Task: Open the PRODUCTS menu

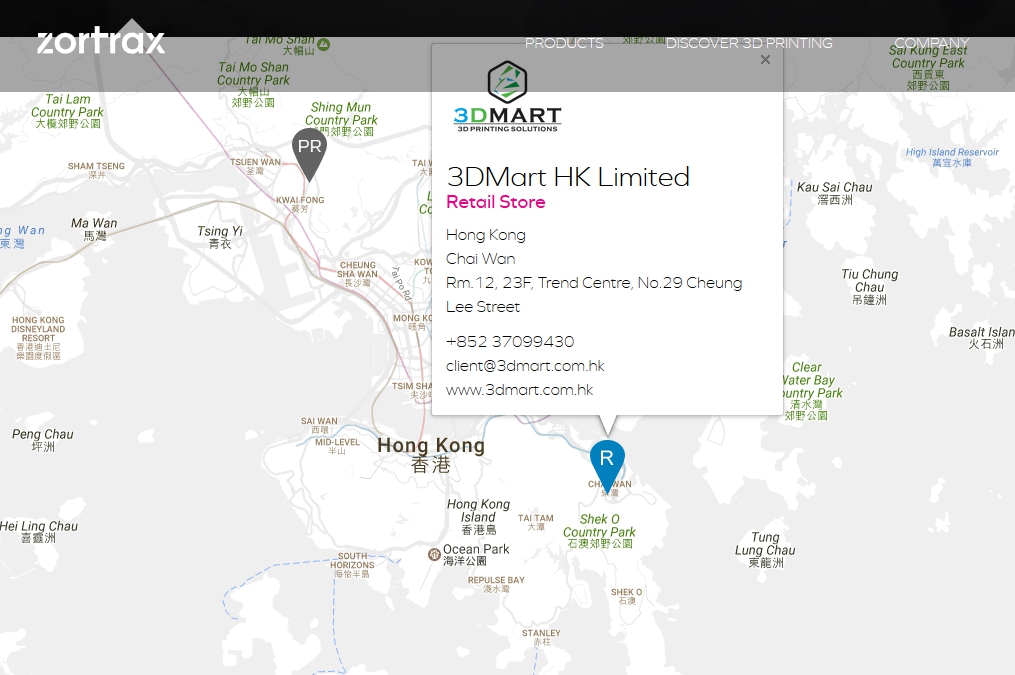Action: pyautogui.click(x=564, y=43)
